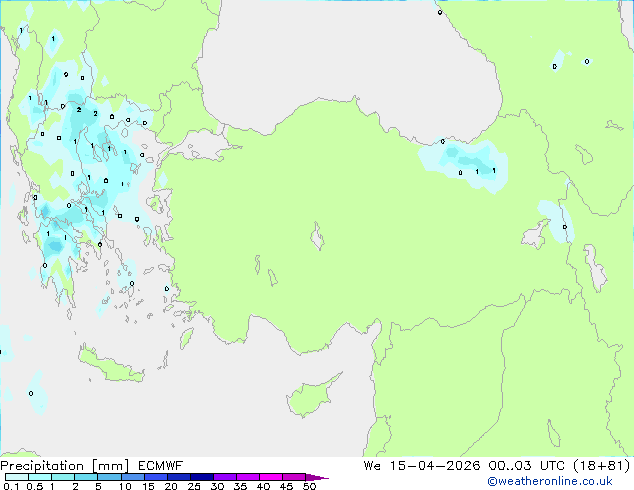Click the '10' legend scale label
634x490 pixels.
coord(125,486)
